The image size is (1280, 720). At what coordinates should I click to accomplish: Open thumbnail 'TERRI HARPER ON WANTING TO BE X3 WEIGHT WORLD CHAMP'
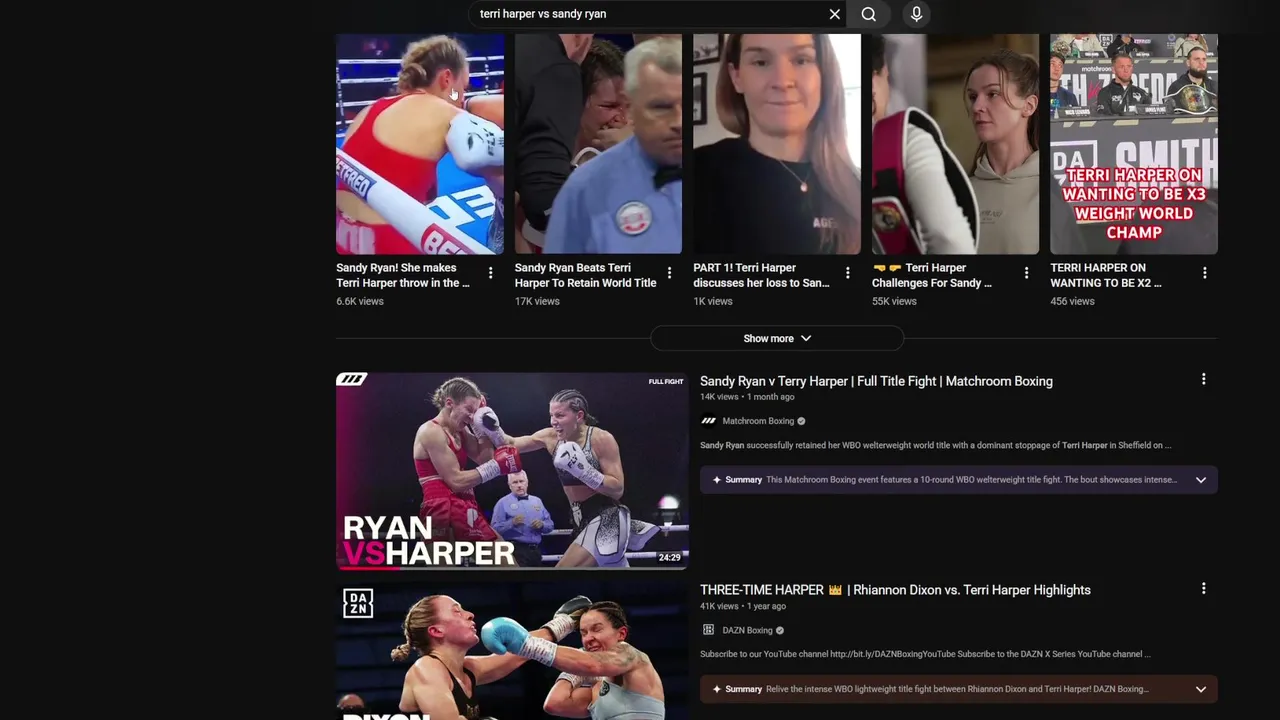[x=1134, y=144]
